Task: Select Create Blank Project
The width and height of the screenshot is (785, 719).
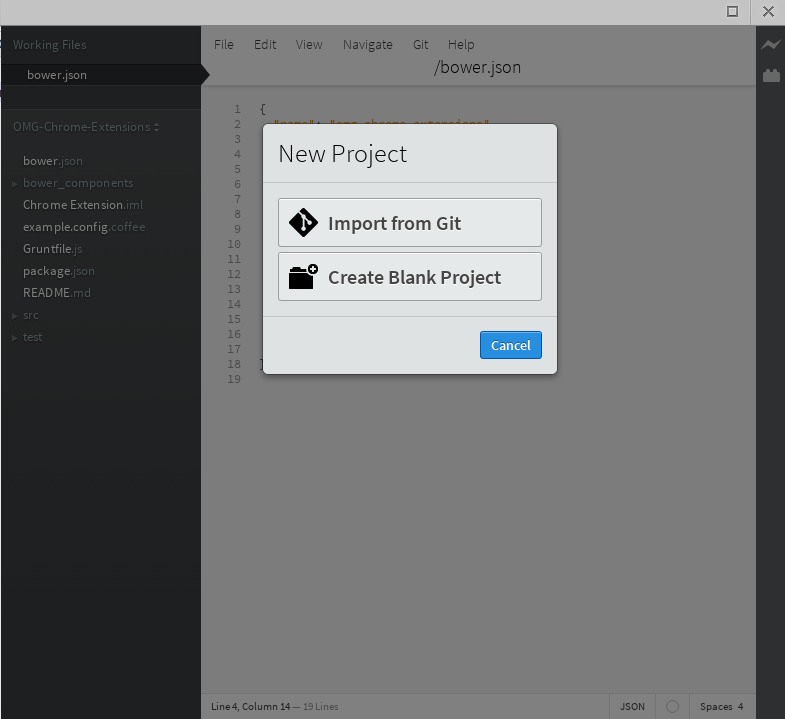Action: click(x=410, y=277)
